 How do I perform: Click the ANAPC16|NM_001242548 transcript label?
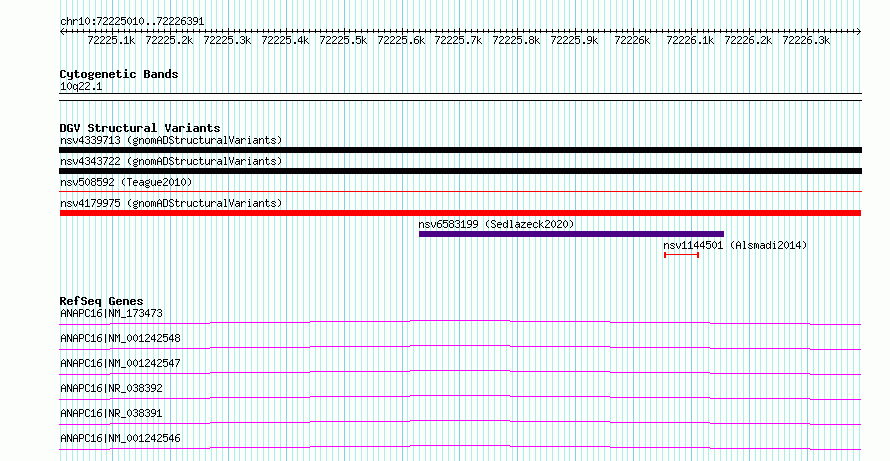120,338
